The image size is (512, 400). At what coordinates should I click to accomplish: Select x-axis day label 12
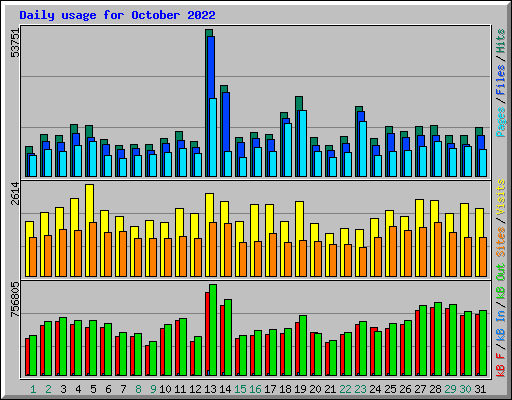coord(195,389)
